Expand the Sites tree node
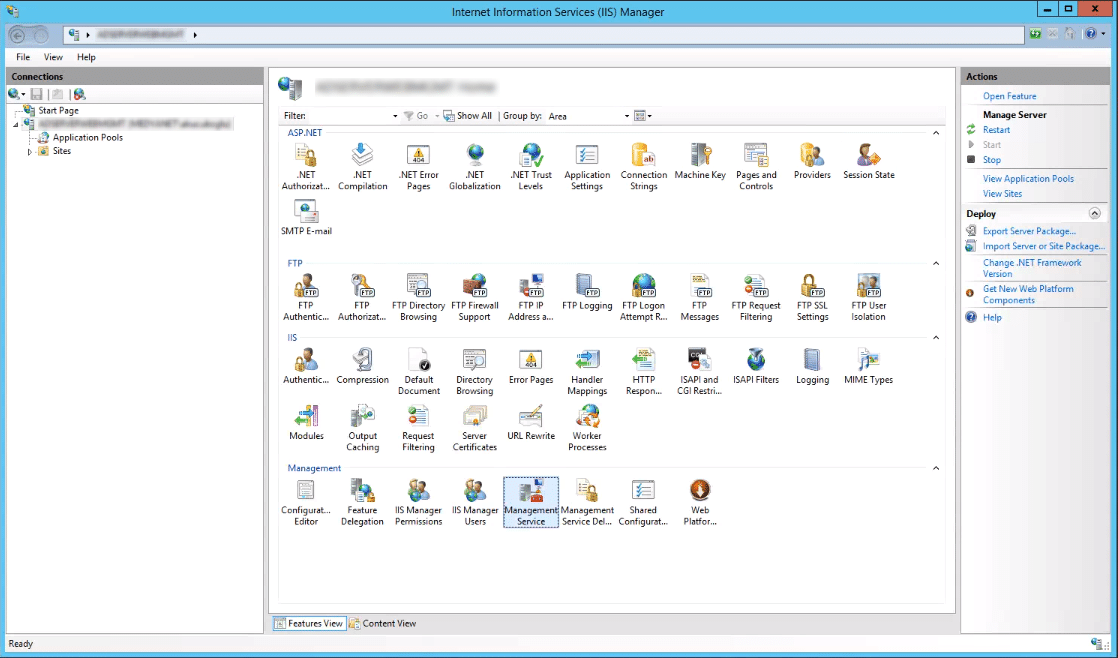This screenshot has width=1118, height=658. tap(29, 151)
